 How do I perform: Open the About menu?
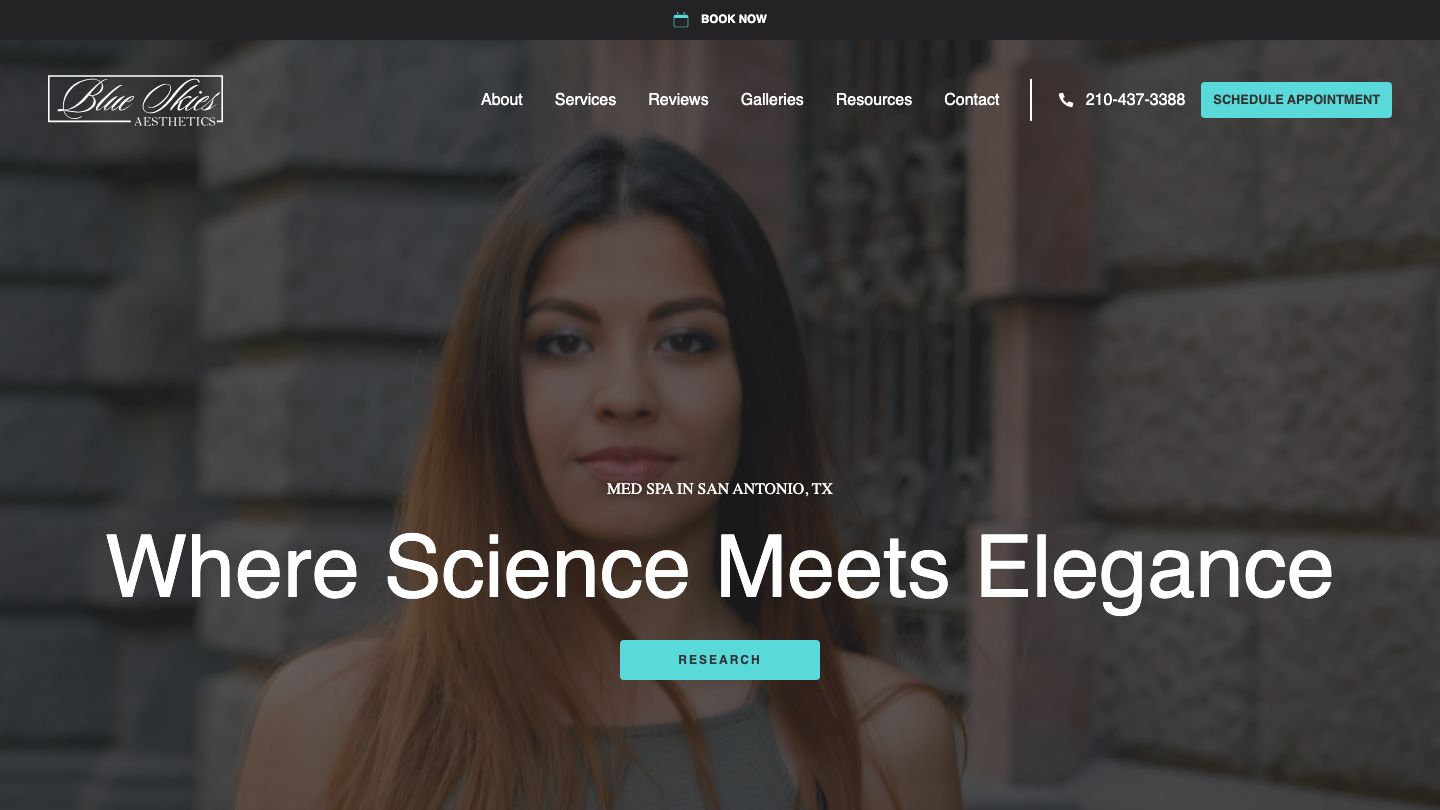click(x=502, y=100)
